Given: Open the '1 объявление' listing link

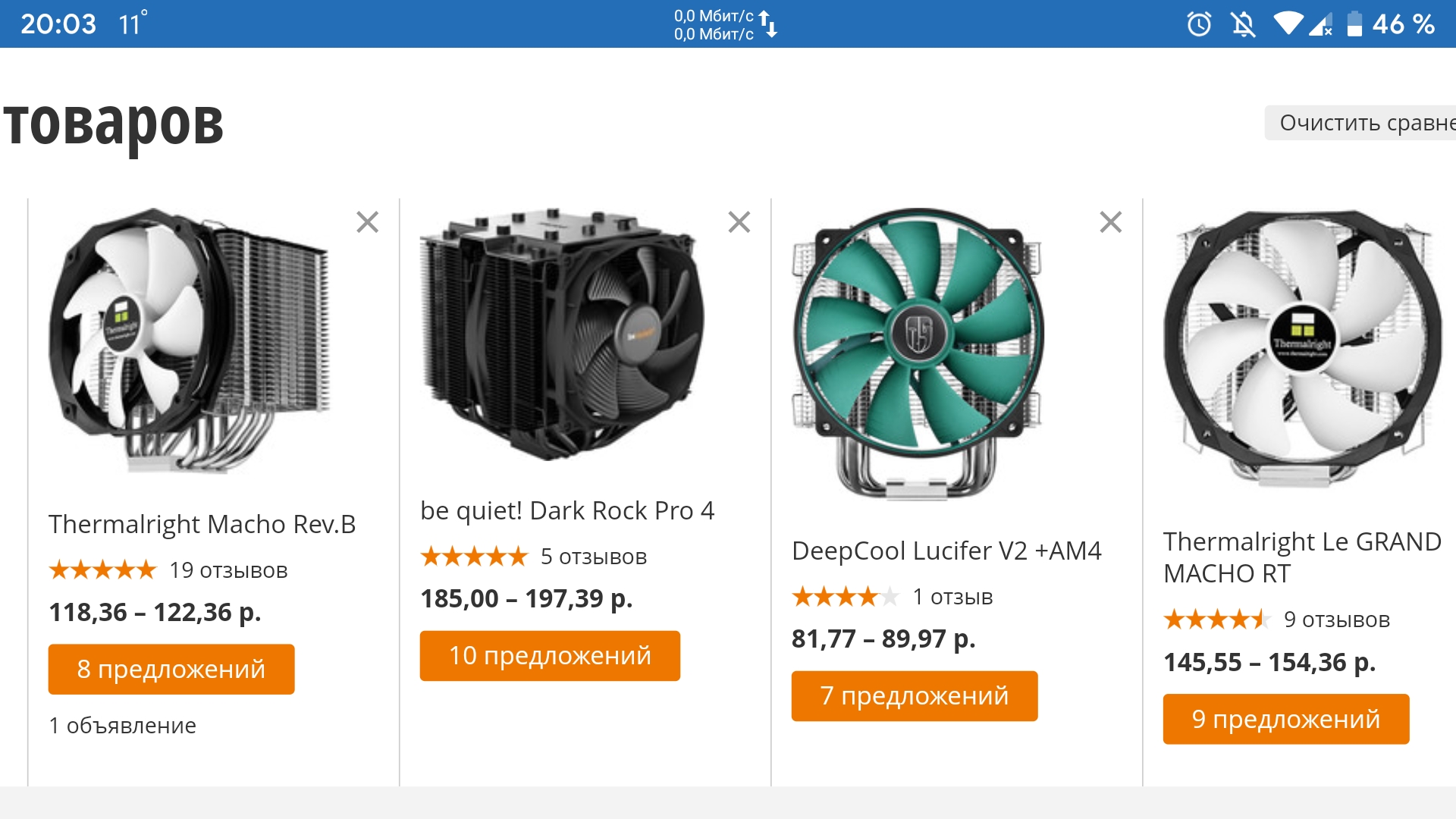Looking at the screenshot, I should pos(123,726).
